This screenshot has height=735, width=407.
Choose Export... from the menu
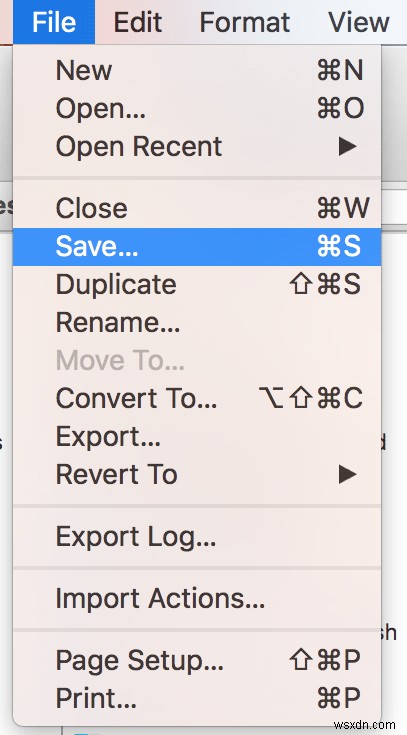[197, 436]
